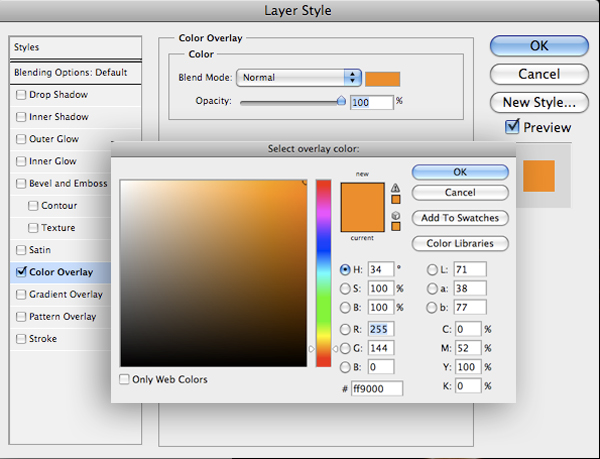Image resolution: width=600 pixels, height=459 pixels.
Task: Enable the Inner Glow checkbox
Action: [x=21, y=161]
